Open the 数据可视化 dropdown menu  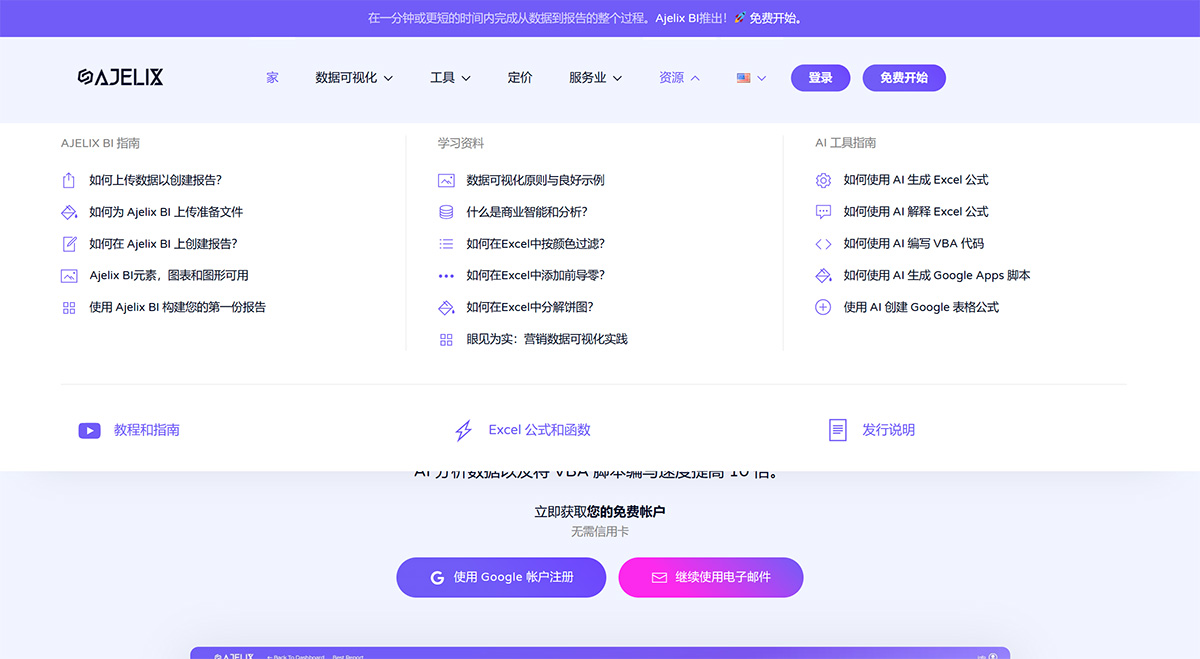tap(345, 77)
